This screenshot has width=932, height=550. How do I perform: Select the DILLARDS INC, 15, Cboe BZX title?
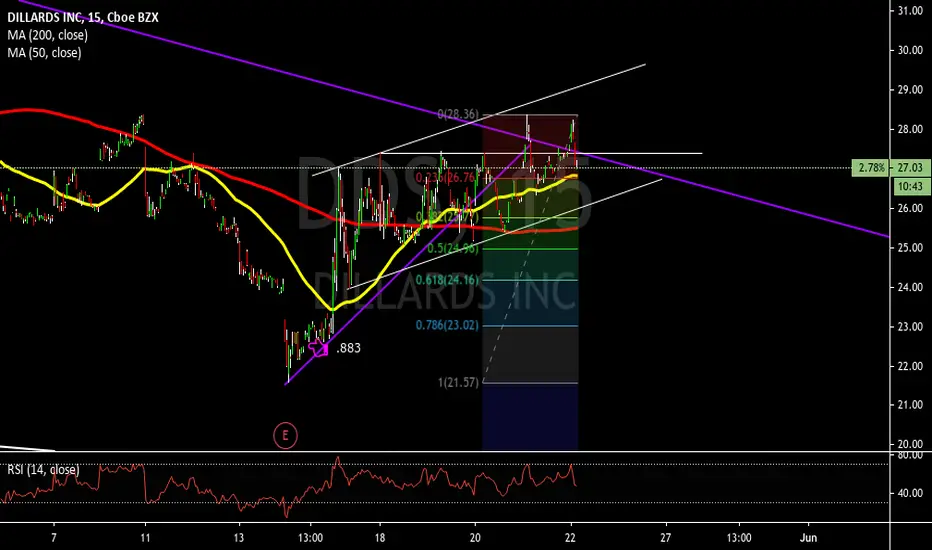[83, 17]
